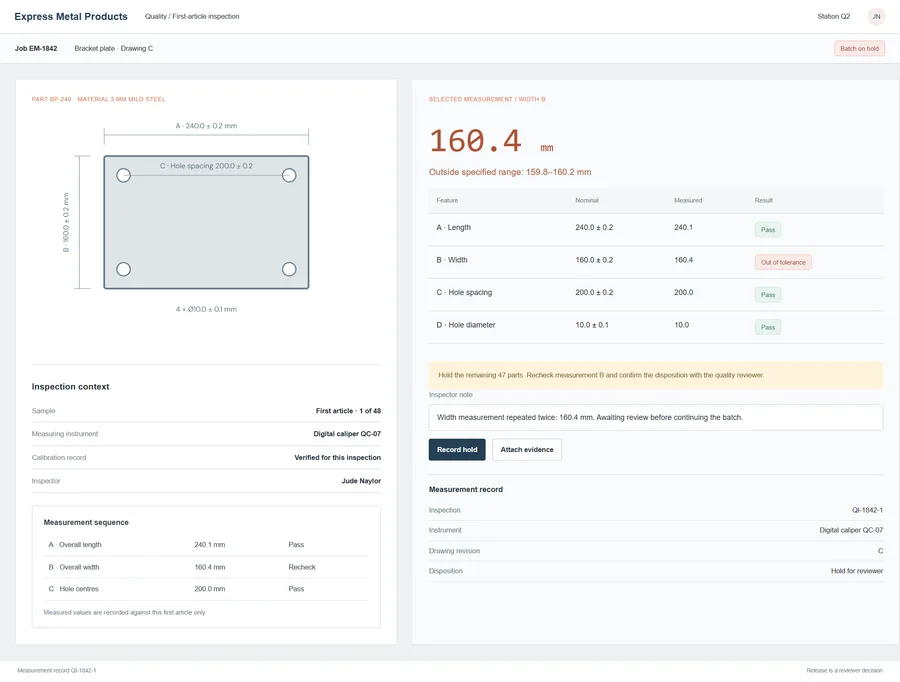
Task: Click the Out of tolerance badge
Action: point(783,262)
